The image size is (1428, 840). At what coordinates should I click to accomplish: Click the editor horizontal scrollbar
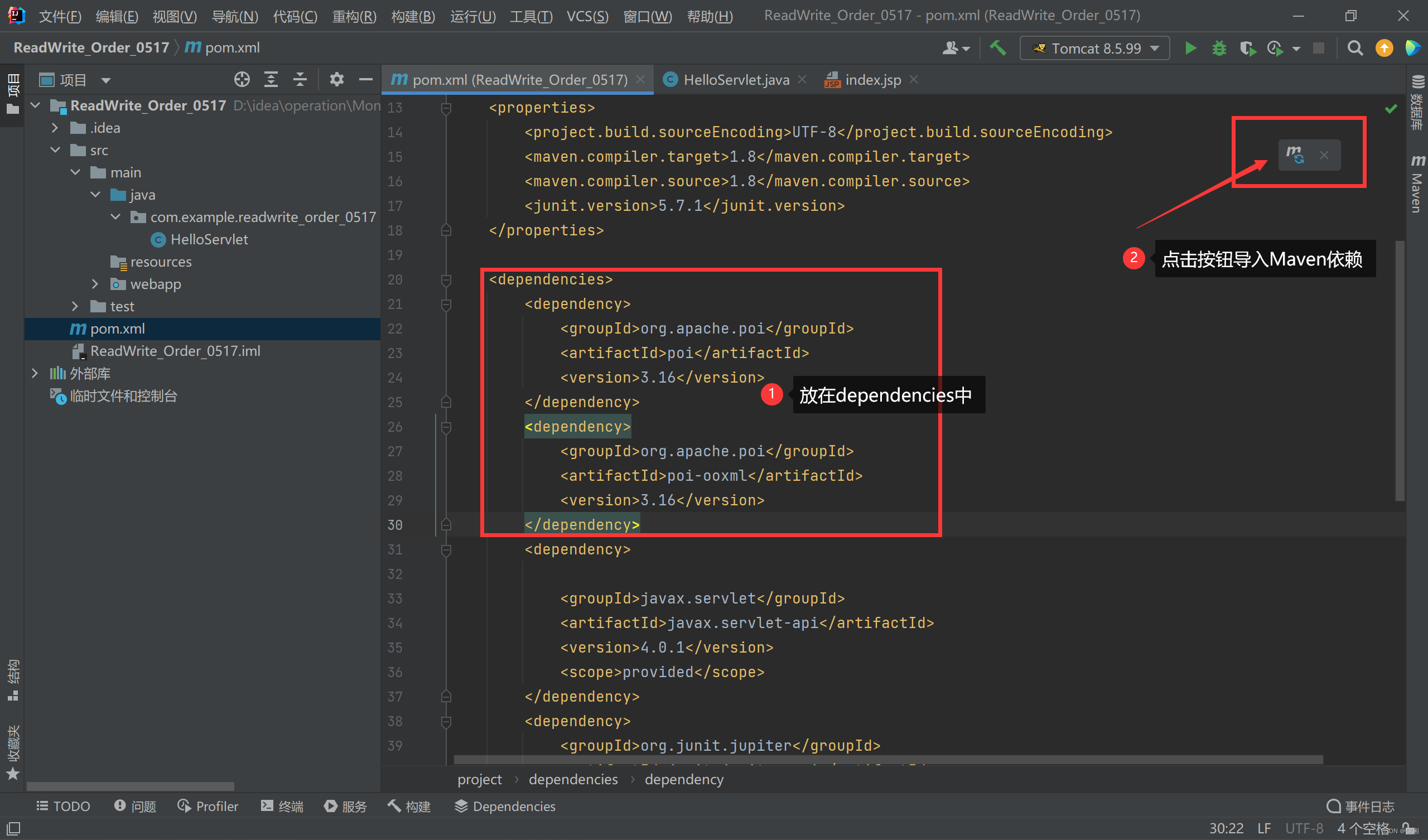[x=888, y=760]
